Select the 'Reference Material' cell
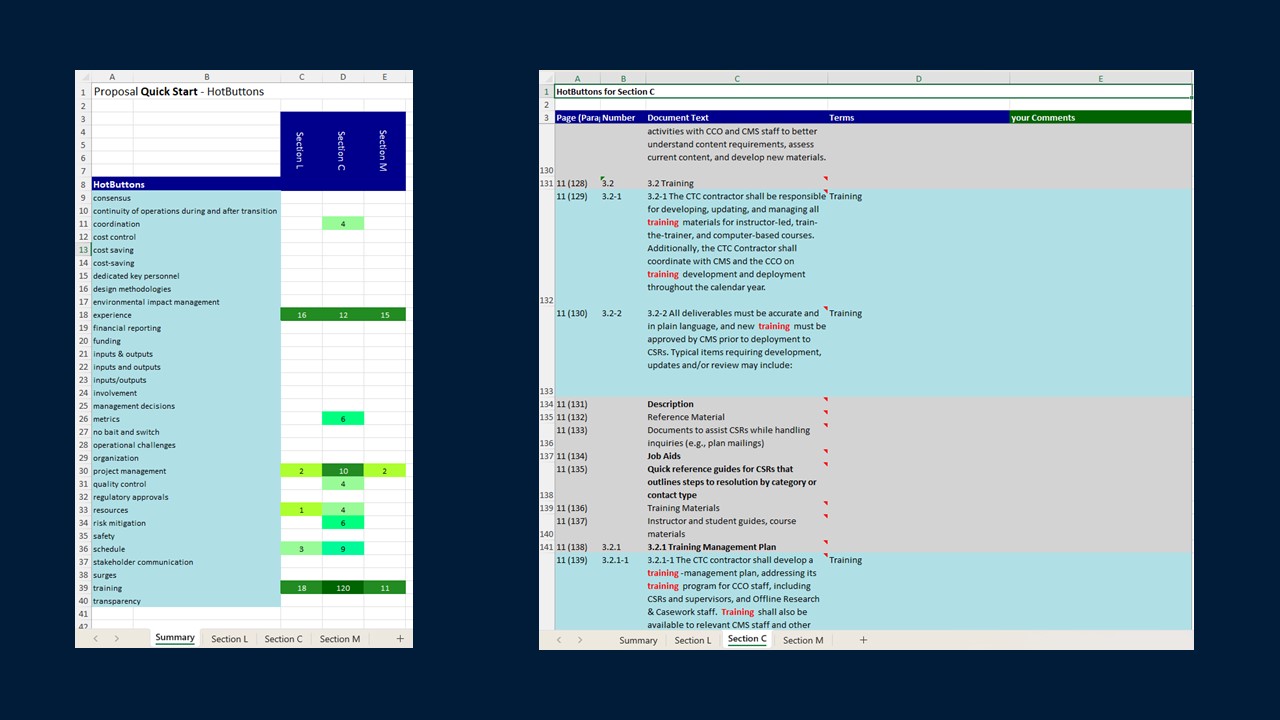Viewport: 1280px width, 720px height. 737,417
